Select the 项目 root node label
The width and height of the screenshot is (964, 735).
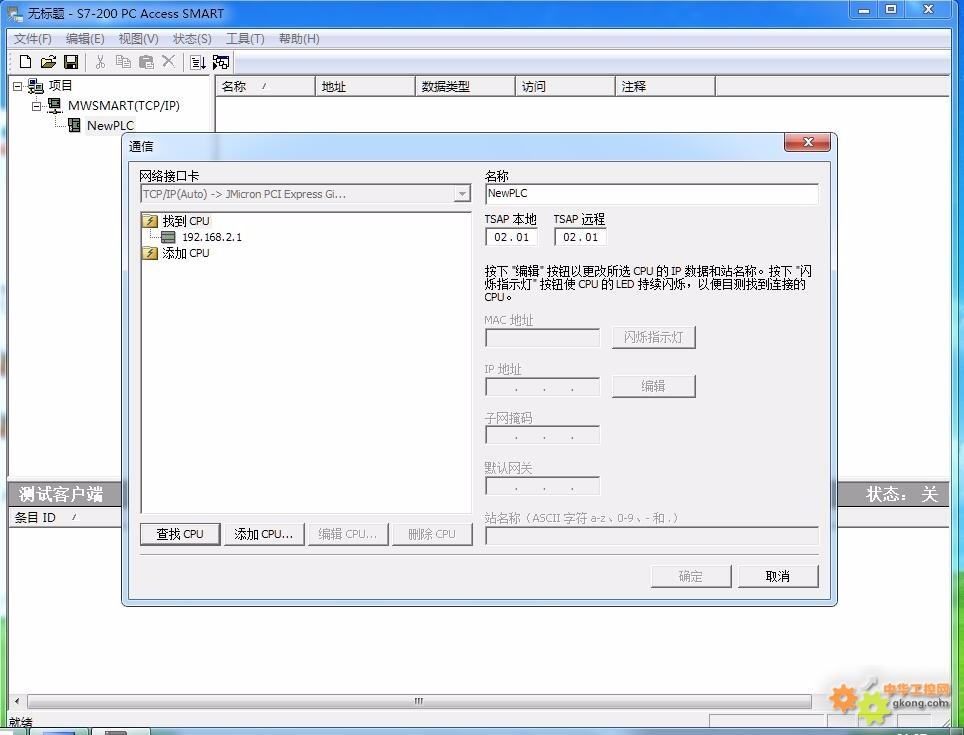(60, 86)
